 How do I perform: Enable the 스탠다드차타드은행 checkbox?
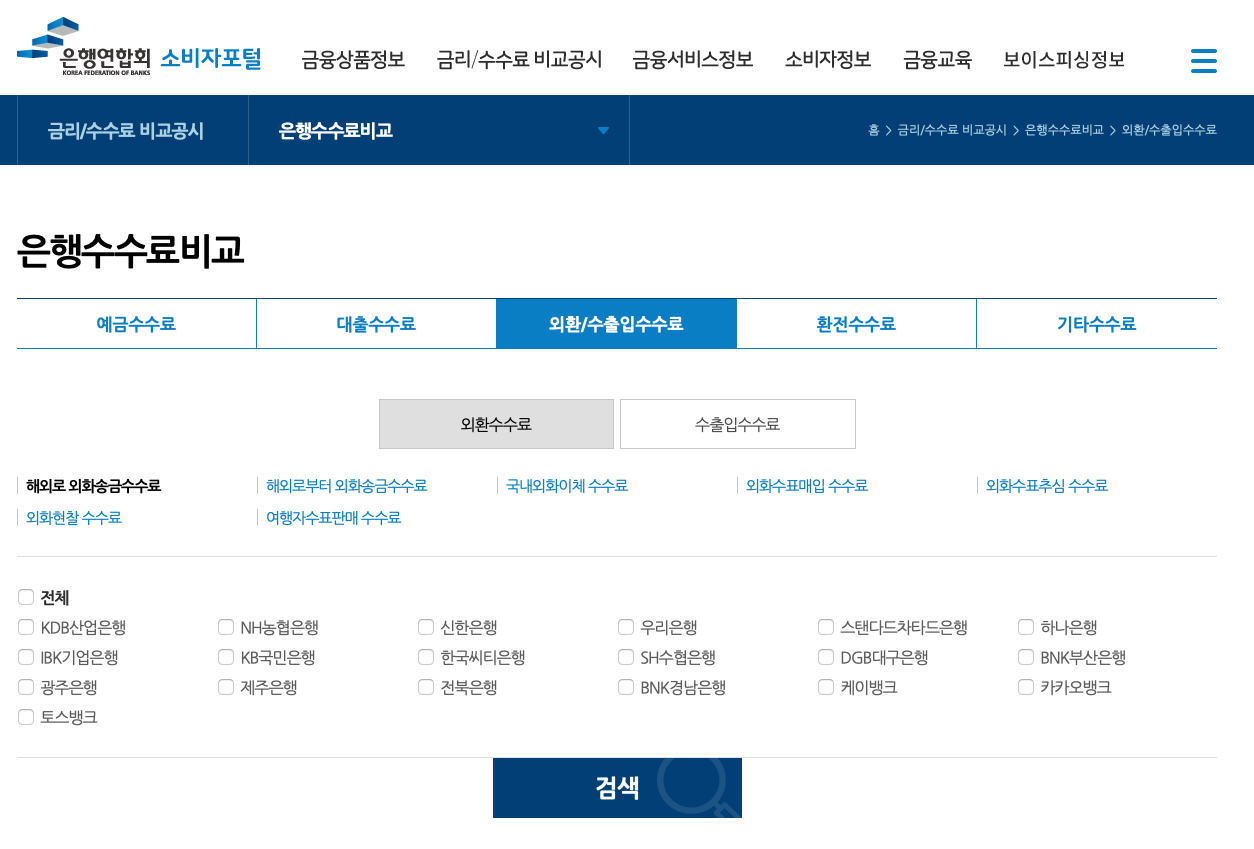(x=826, y=627)
